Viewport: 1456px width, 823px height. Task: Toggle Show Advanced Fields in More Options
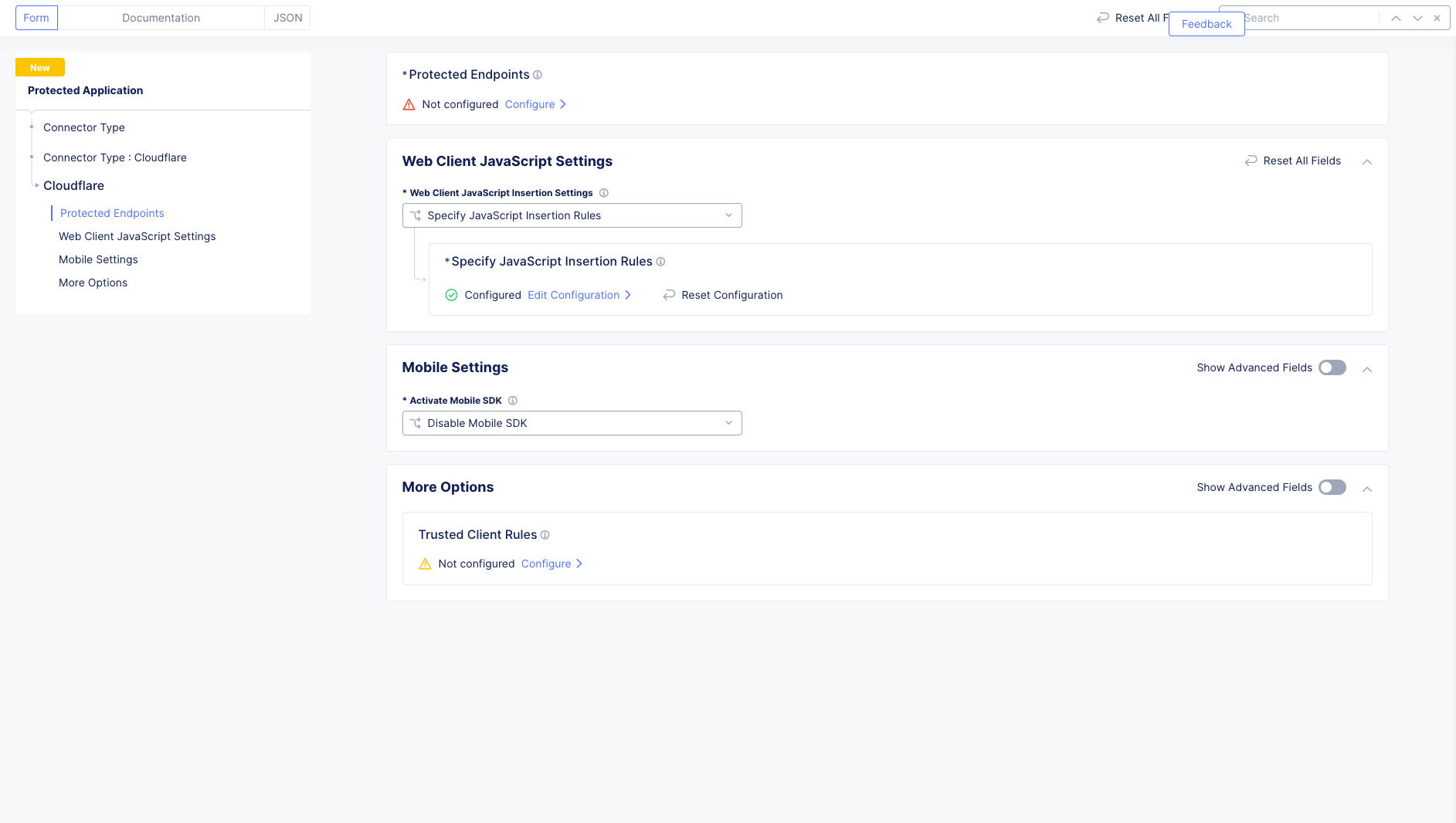tap(1332, 487)
